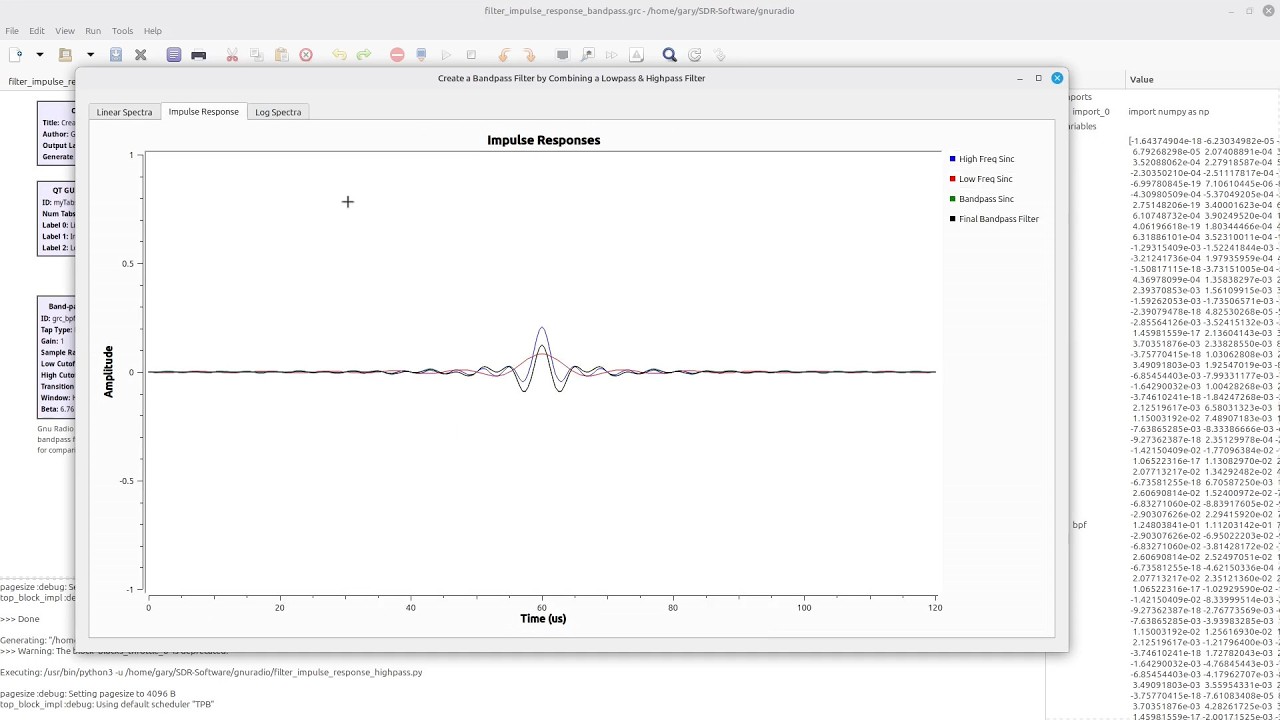The width and height of the screenshot is (1280, 720).
Task: Click the 'import numpy as np' value cell
Action: [1168, 112]
